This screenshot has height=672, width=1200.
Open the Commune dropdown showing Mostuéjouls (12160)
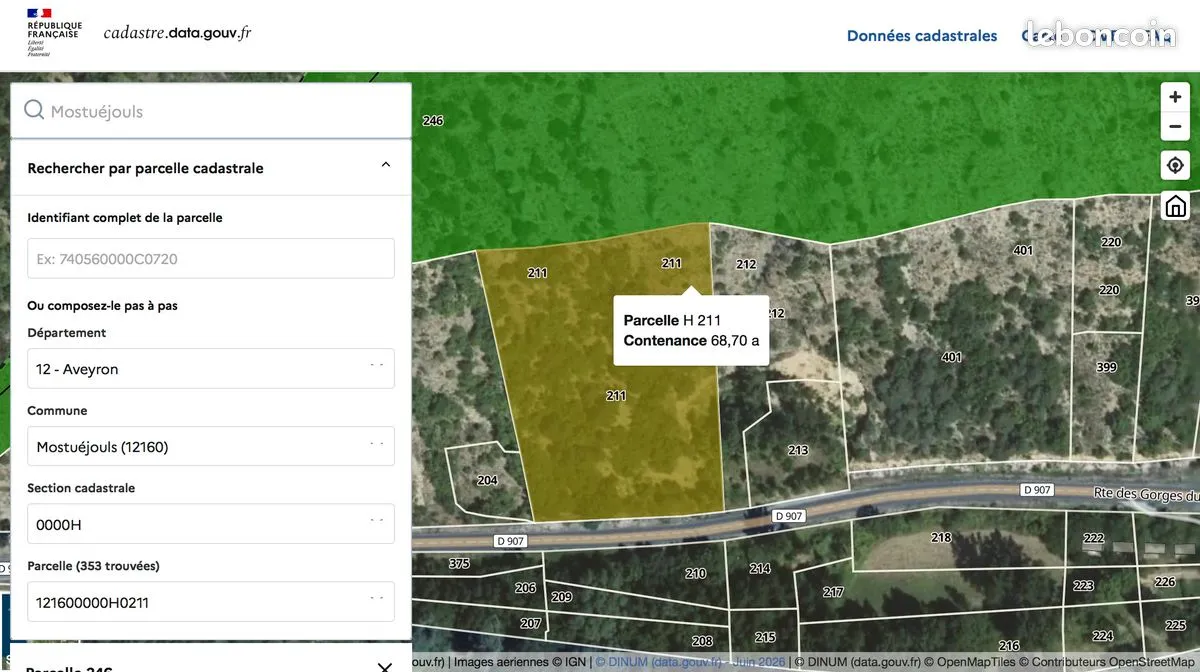pos(211,446)
